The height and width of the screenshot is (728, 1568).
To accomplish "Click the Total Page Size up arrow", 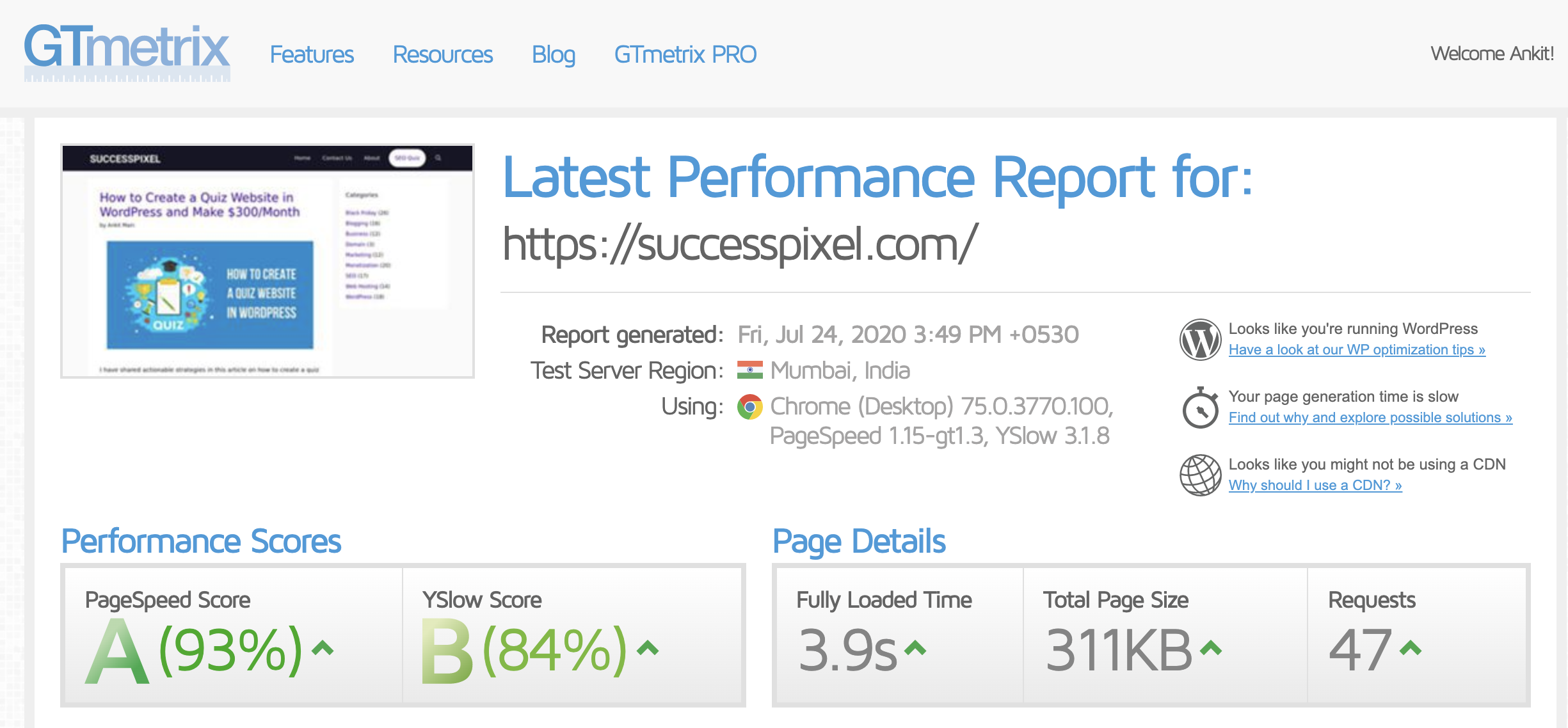I will (1211, 649).
